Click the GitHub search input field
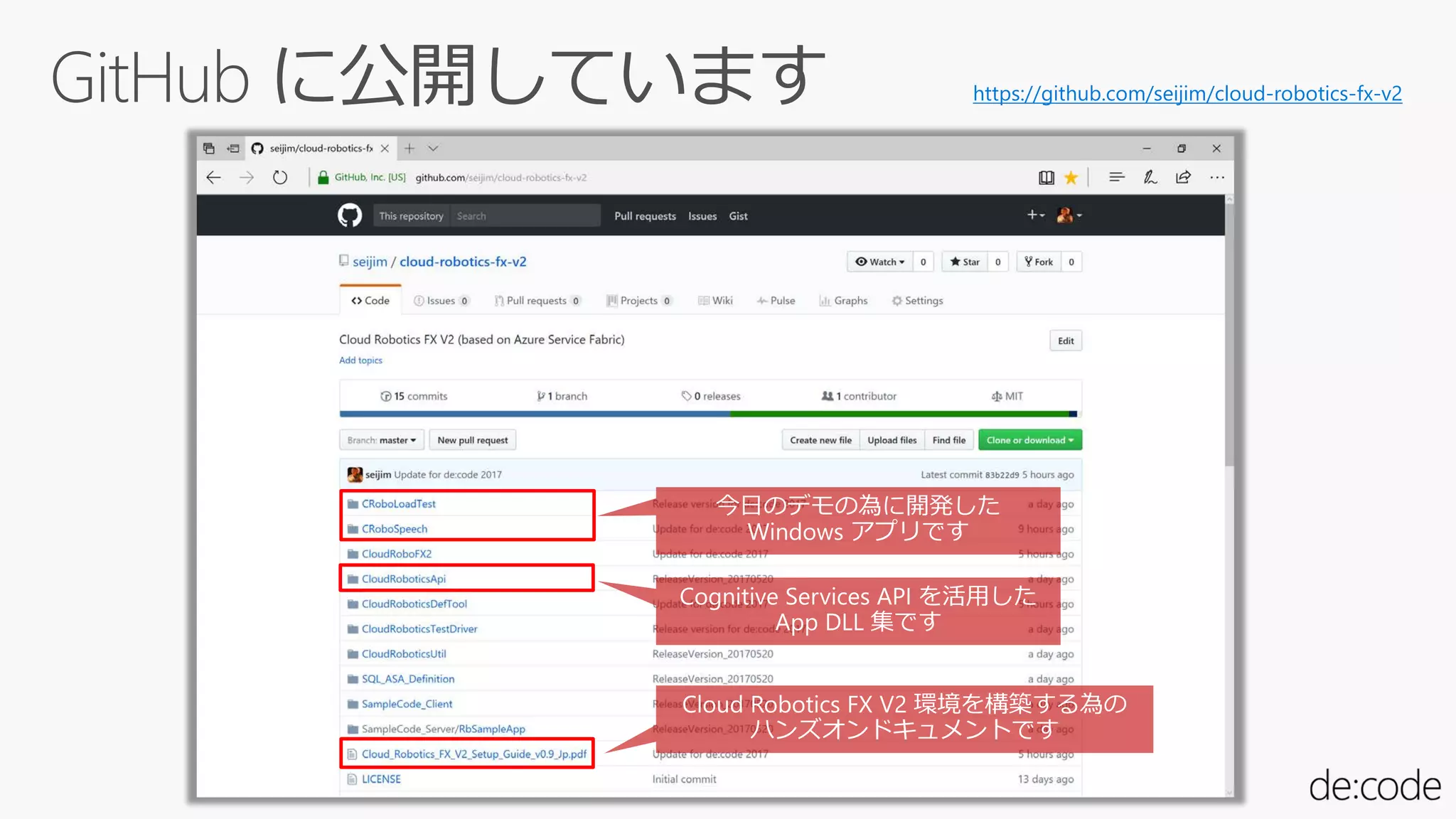Image resolution: width=1456 pixels, height=819 pixels. (x=525, y=215)
